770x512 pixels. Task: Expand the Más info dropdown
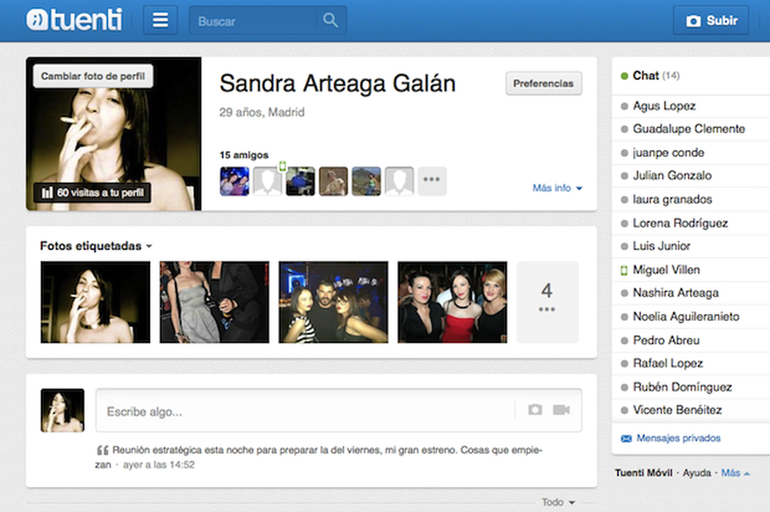[x=557, y=188]
